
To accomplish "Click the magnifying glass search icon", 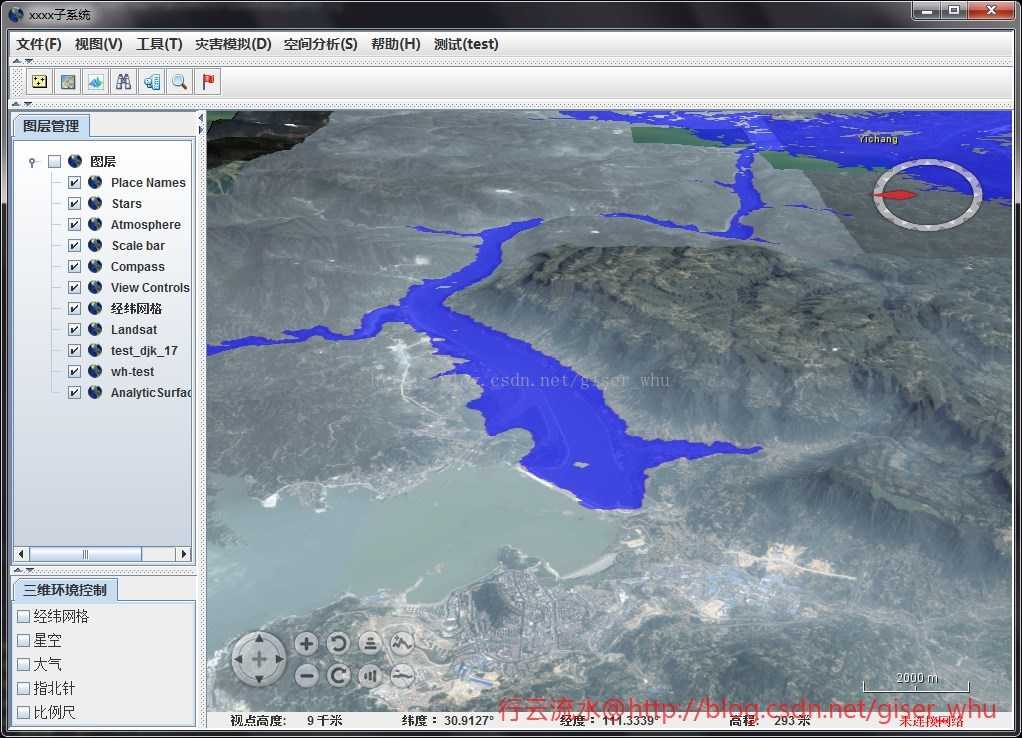I will [180, 82].
